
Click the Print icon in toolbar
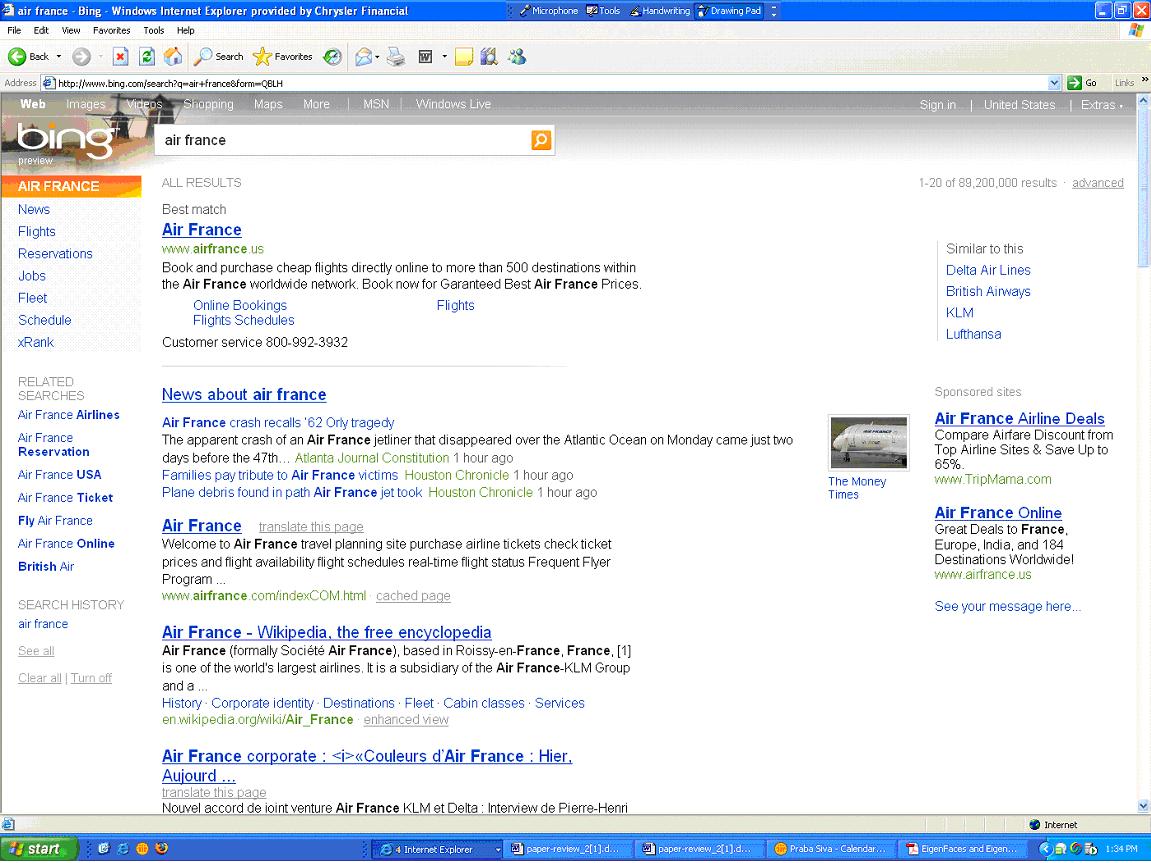click(396, 57)
